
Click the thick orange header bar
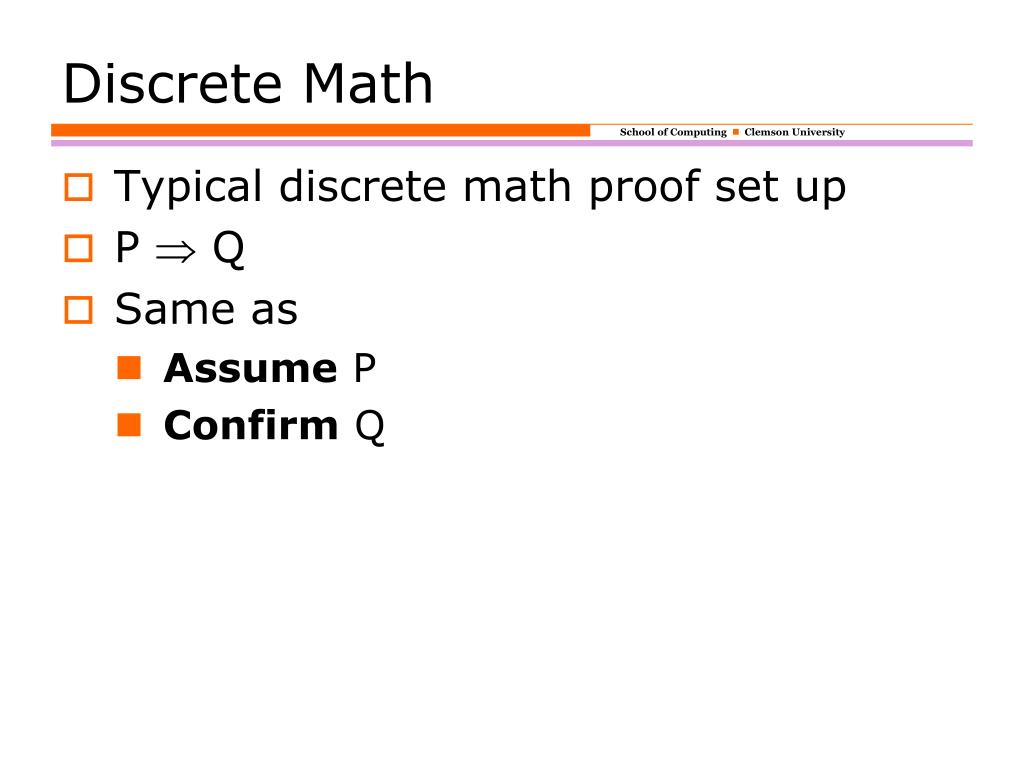point(321,130)
